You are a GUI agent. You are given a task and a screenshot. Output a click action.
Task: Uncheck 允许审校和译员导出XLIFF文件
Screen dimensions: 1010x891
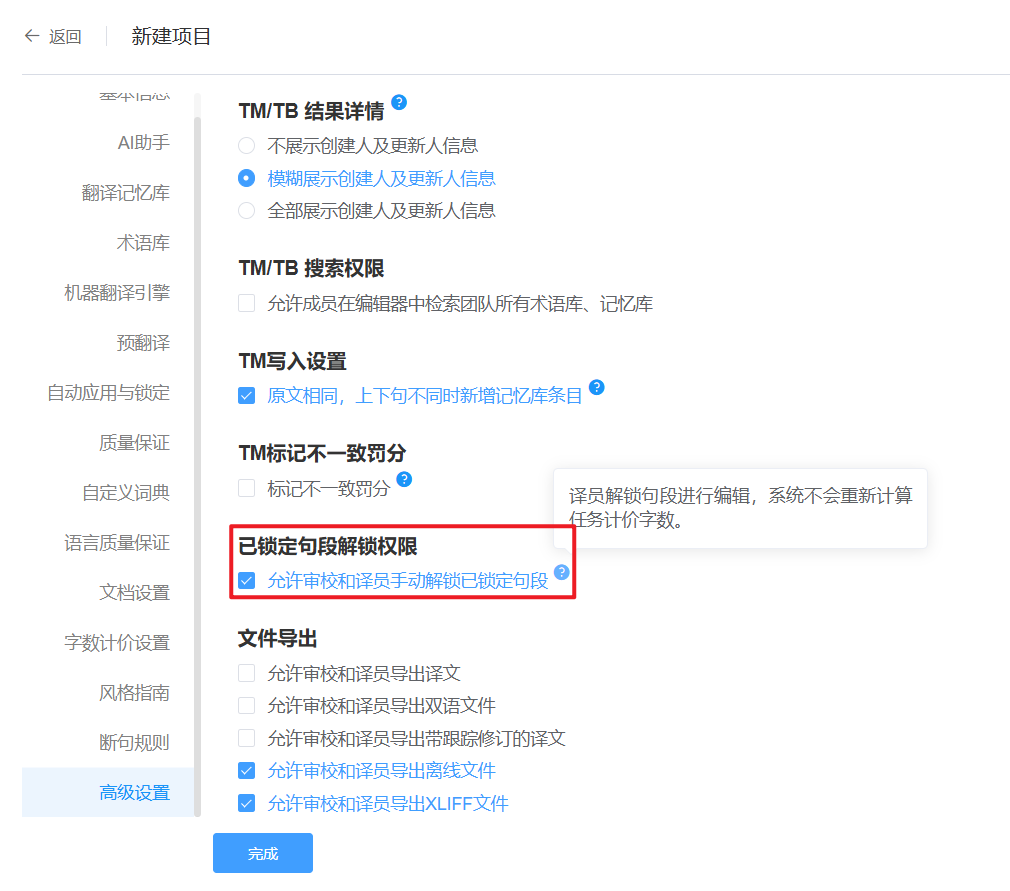pyautogui.click(x=246, y=803)
